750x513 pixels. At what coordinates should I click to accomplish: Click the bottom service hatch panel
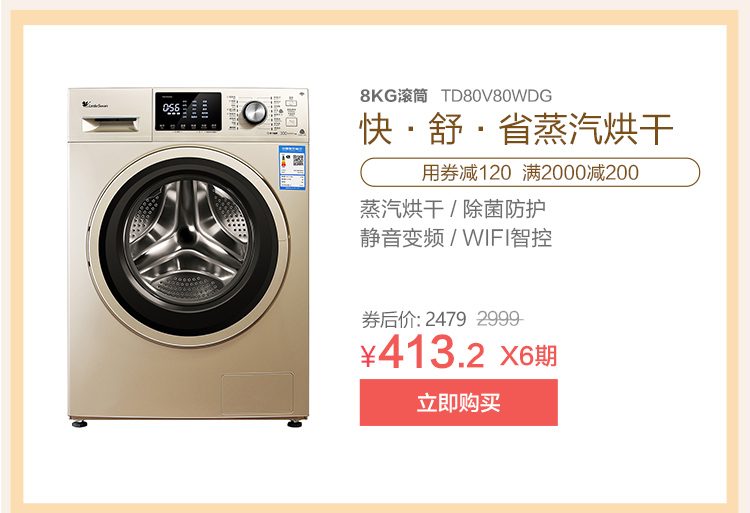click(x=257, y=393)
